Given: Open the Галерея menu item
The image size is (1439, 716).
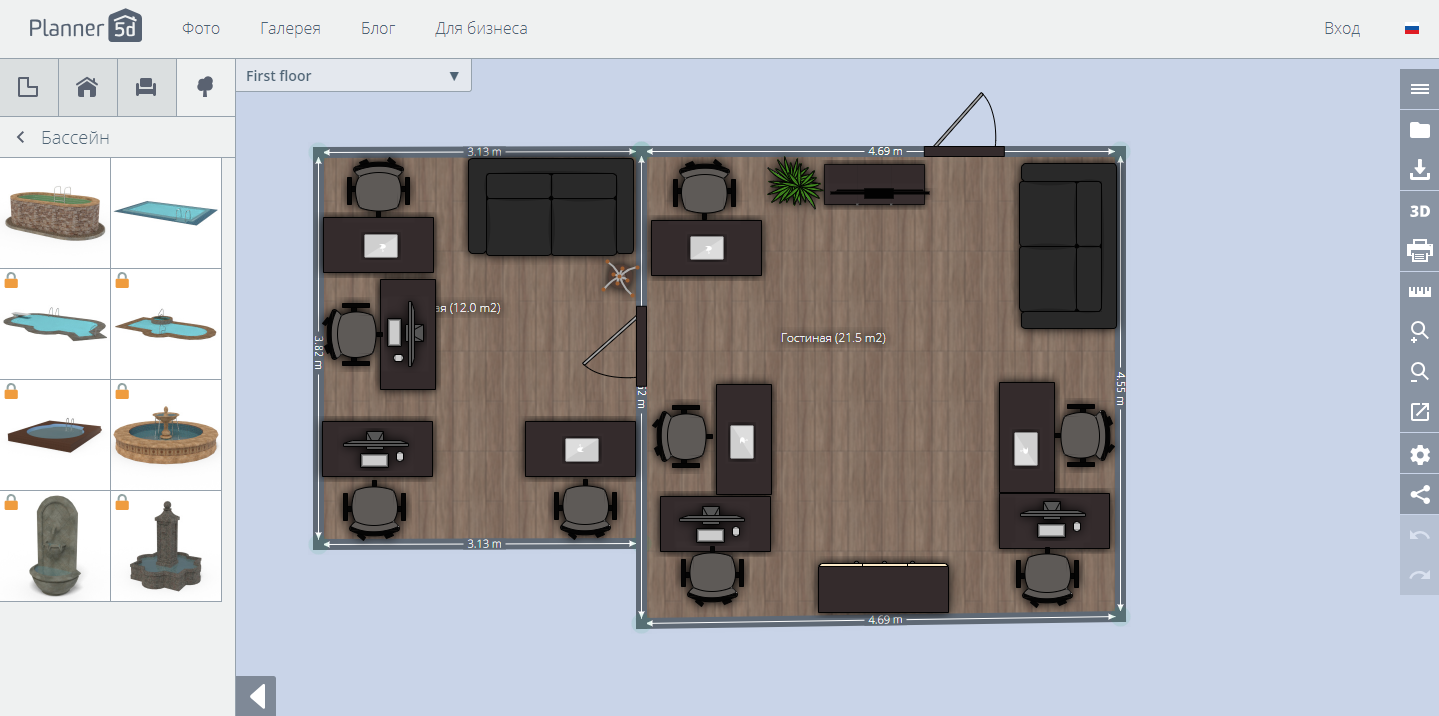Looking at the screenshot, I should 290,28.
